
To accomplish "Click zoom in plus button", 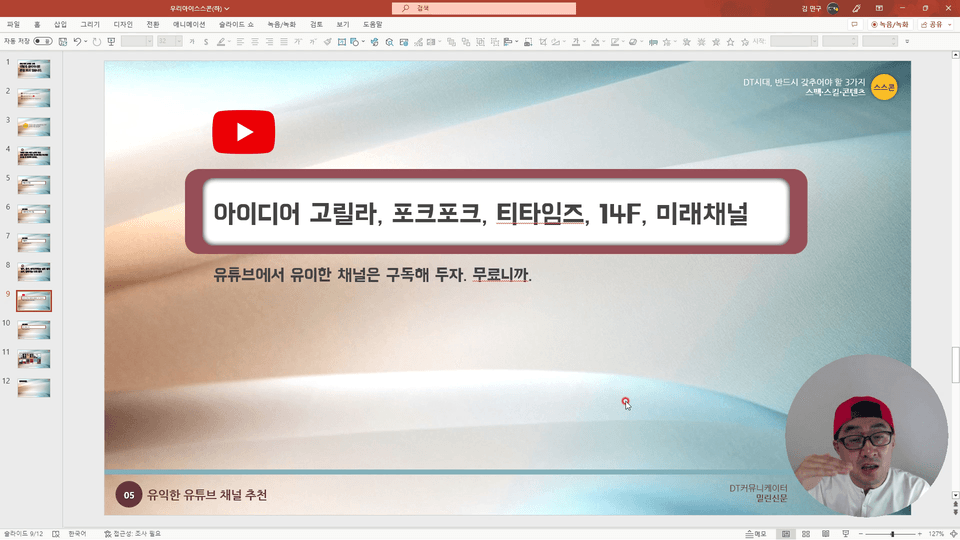I will tap(920, 534).
